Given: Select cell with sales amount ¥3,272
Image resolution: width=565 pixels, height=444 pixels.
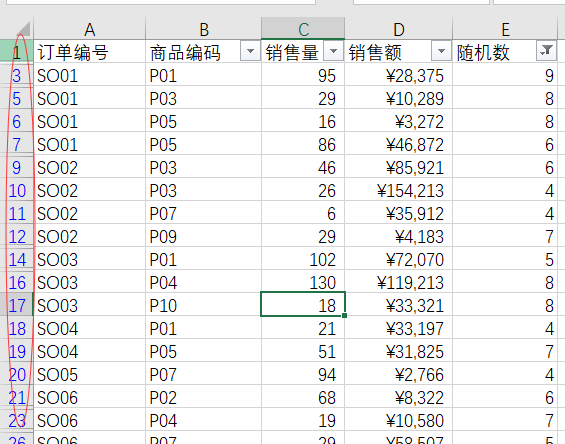Looking at the screenshot, I should click(399, 121).
